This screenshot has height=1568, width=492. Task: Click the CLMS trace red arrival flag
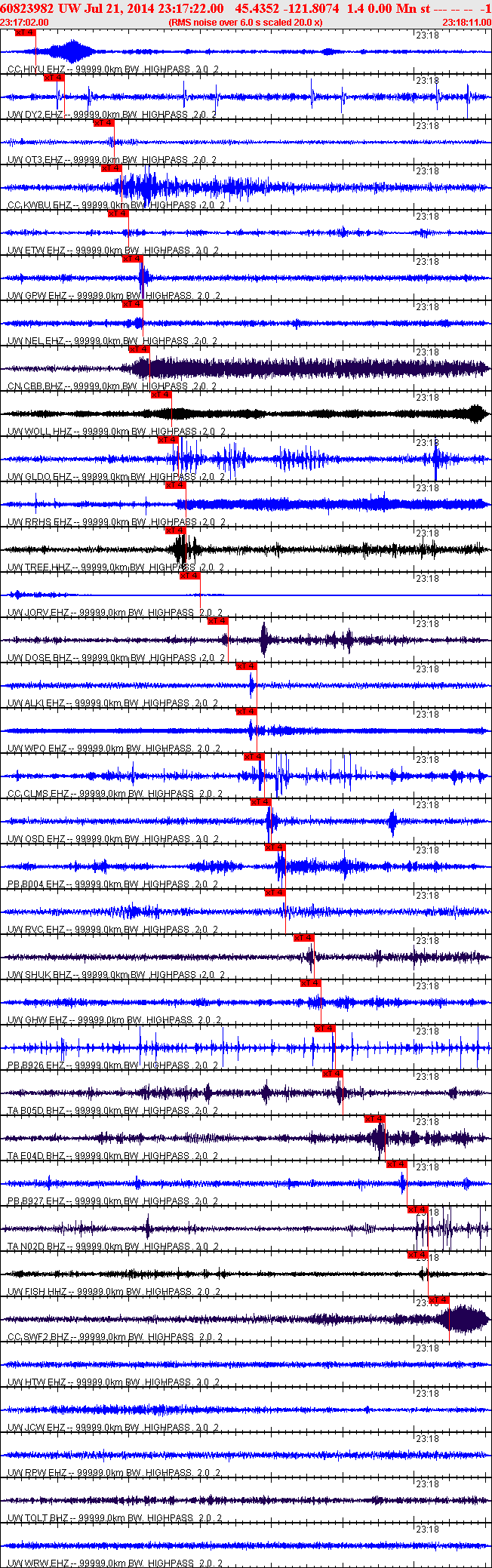(254, 757)
